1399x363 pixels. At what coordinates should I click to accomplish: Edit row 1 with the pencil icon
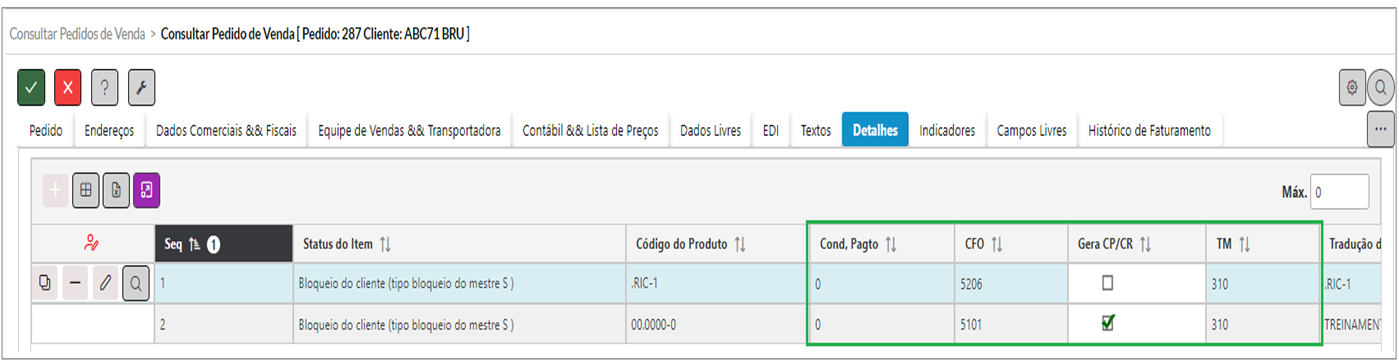105,284
